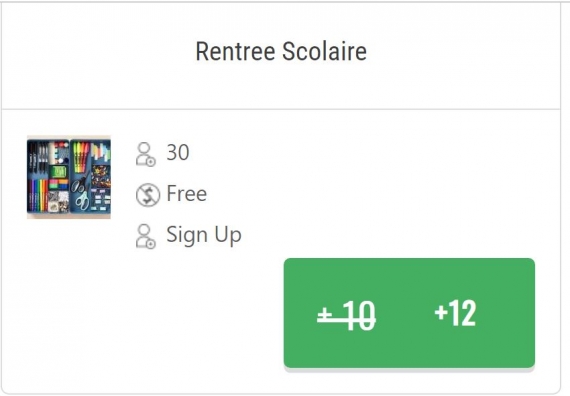570x396 pixels.
Task: Click the participants icon beside 30
Action: pos(146,154)
